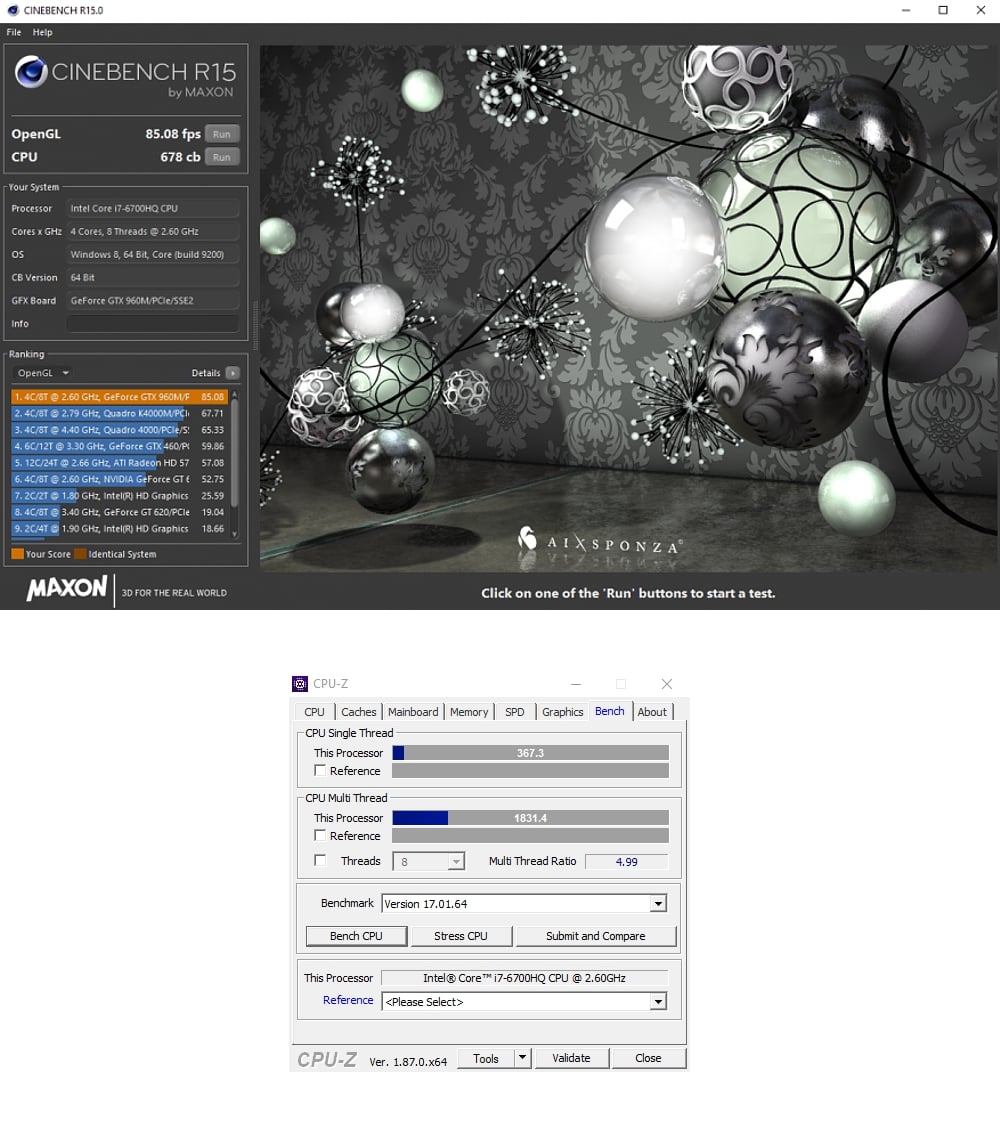Click the ranking list vertical scrollbar
The image size is (1000, 1140).
[x=234, y=452]
